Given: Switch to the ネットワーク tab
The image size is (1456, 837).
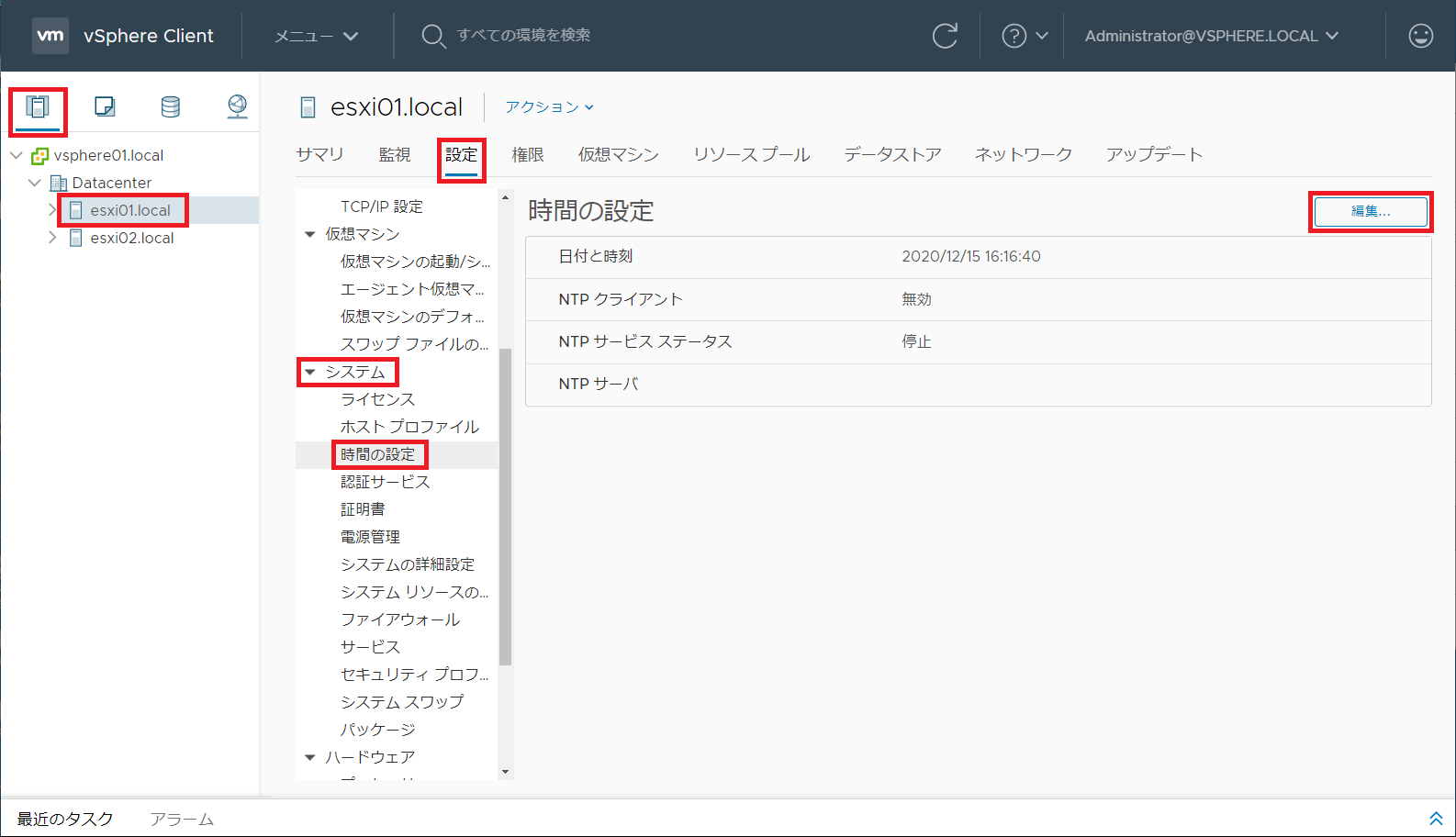Looking at the screenshot, I should click(1024, 155).
